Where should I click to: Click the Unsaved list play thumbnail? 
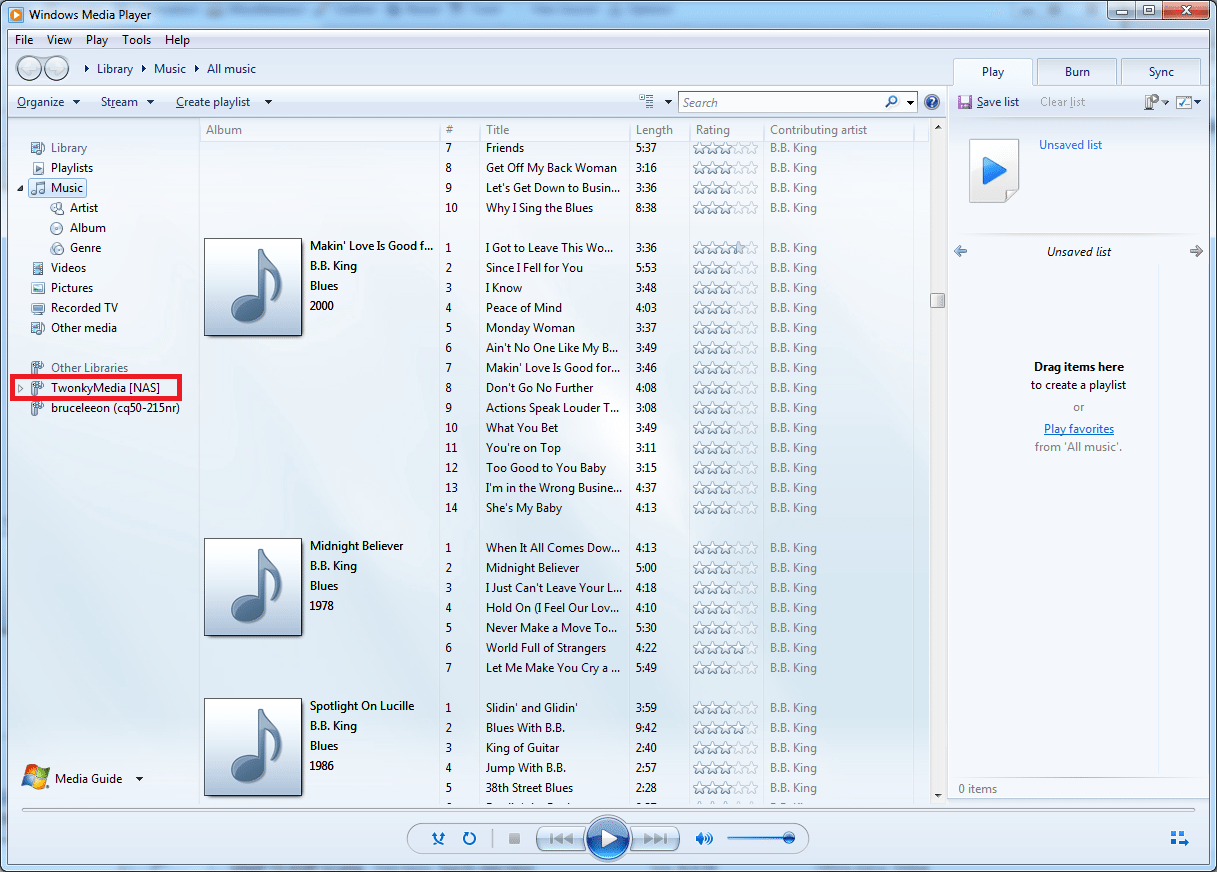pos(993,171)
